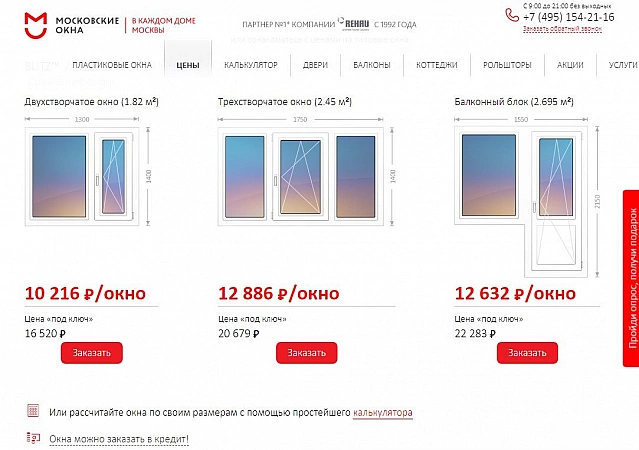Follow the калькулятора link
Image resolution: width=639 pixels, height=450 pixels.
tap(382, 412)
